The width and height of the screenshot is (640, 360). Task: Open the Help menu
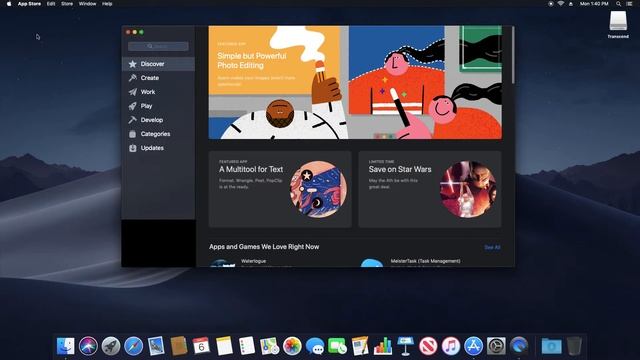tap(107, 4)
